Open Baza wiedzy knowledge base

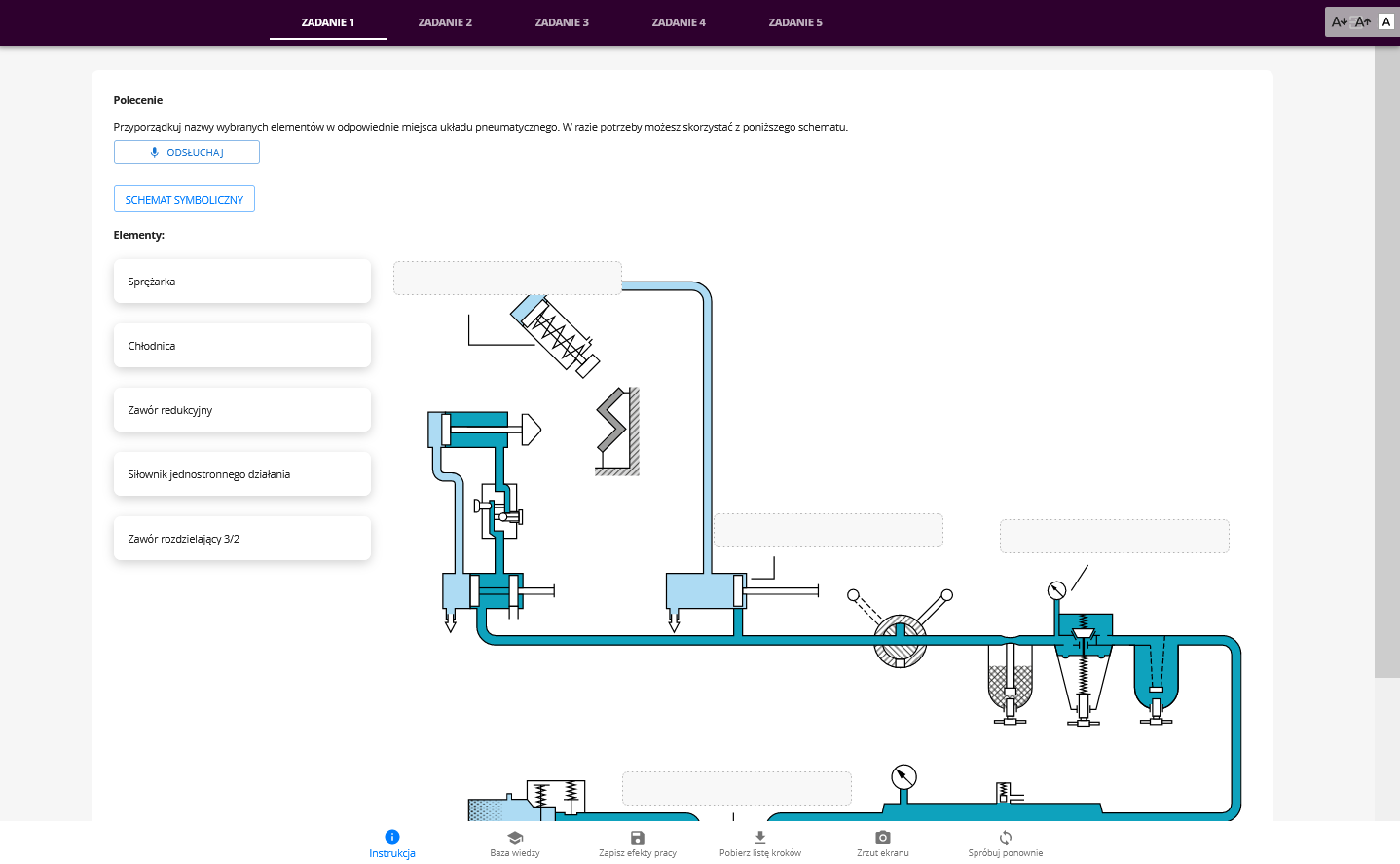tap(515, 838)
